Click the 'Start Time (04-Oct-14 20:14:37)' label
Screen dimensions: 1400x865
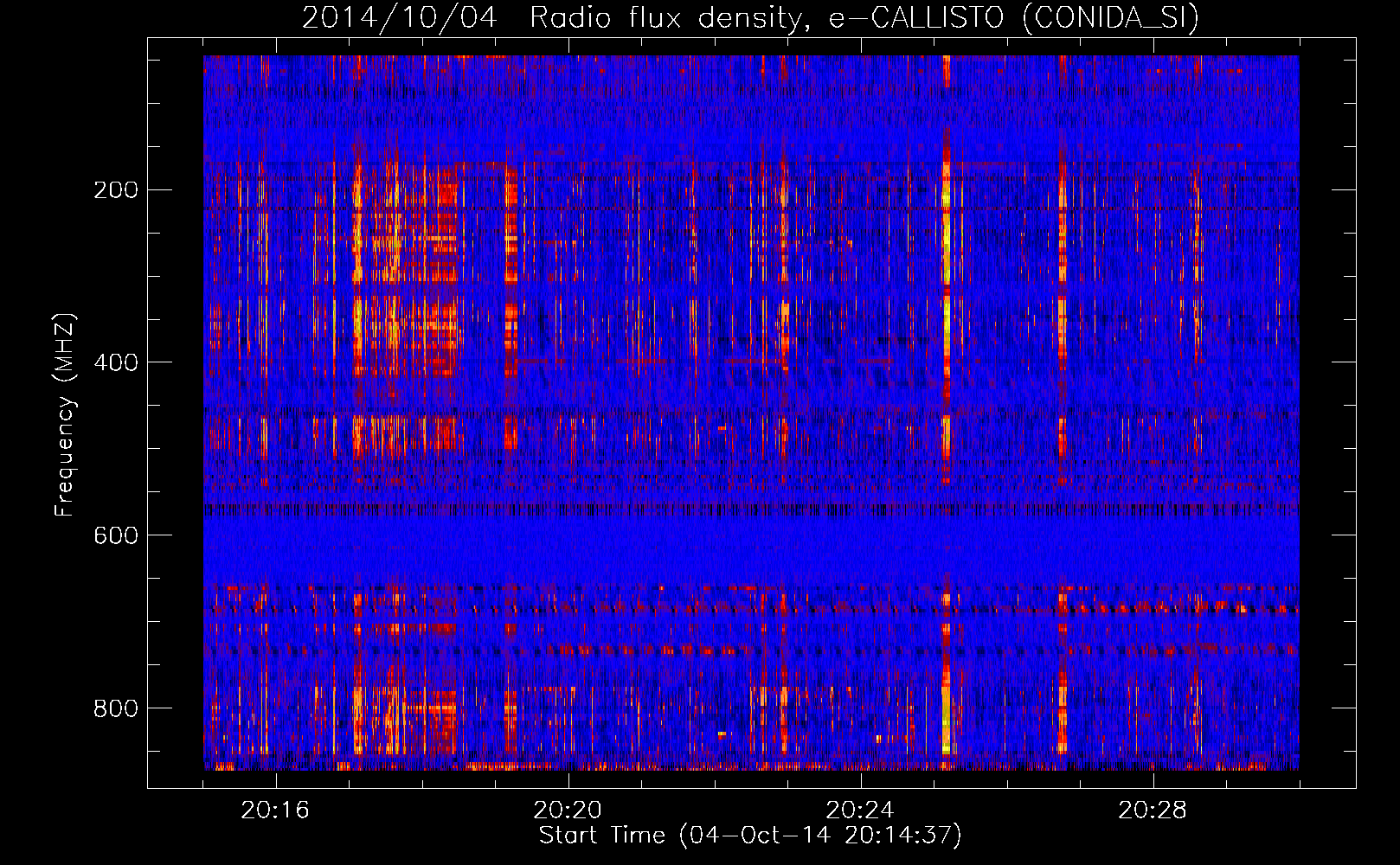pyautogui.click(x=750, y=836)
